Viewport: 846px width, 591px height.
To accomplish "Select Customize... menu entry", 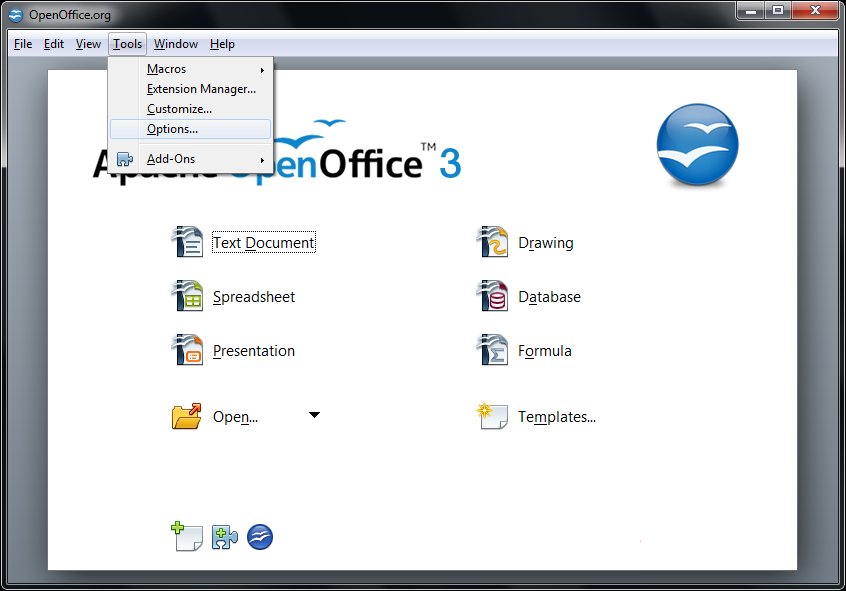I will pos(179,109).
